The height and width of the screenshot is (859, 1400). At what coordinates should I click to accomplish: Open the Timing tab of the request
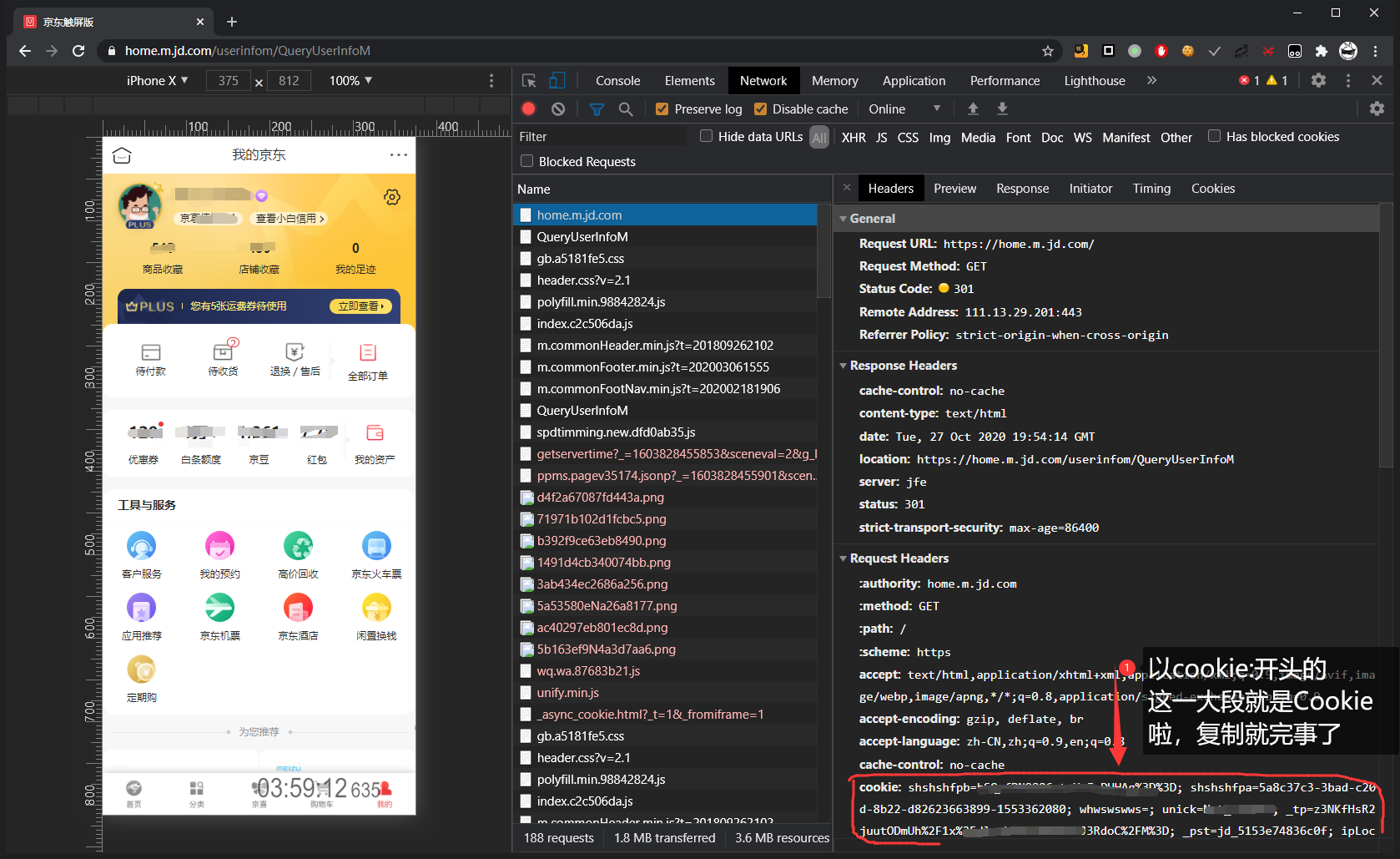pos(1151,189)
